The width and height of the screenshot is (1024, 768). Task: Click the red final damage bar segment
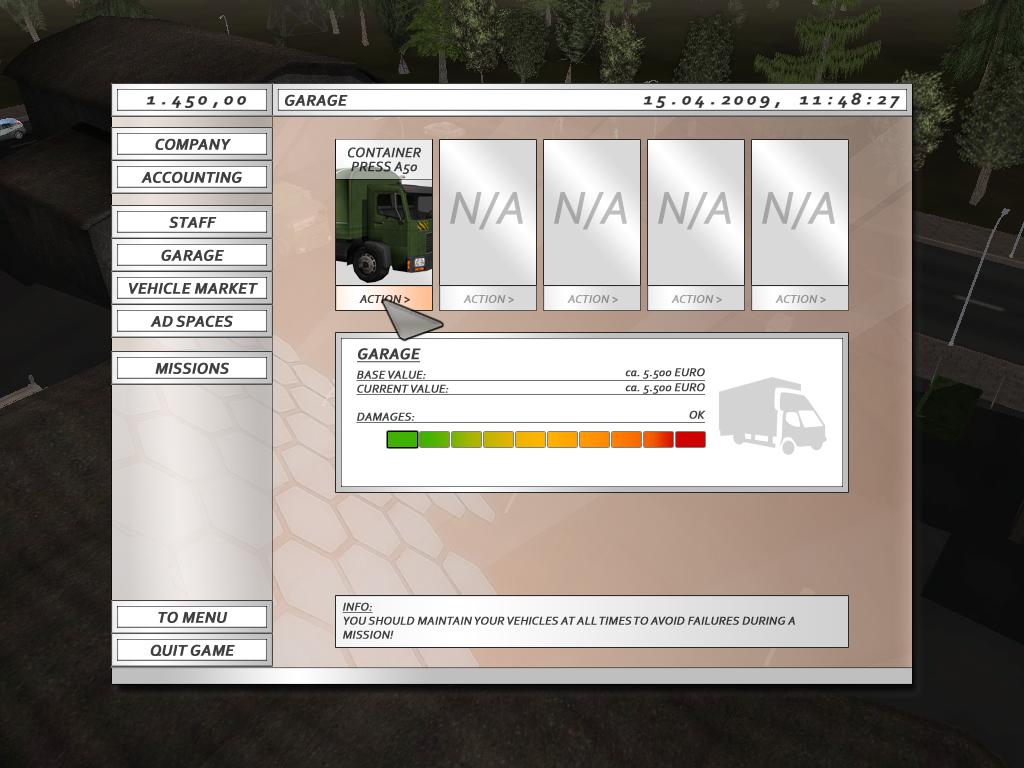(x=690, y=440)
